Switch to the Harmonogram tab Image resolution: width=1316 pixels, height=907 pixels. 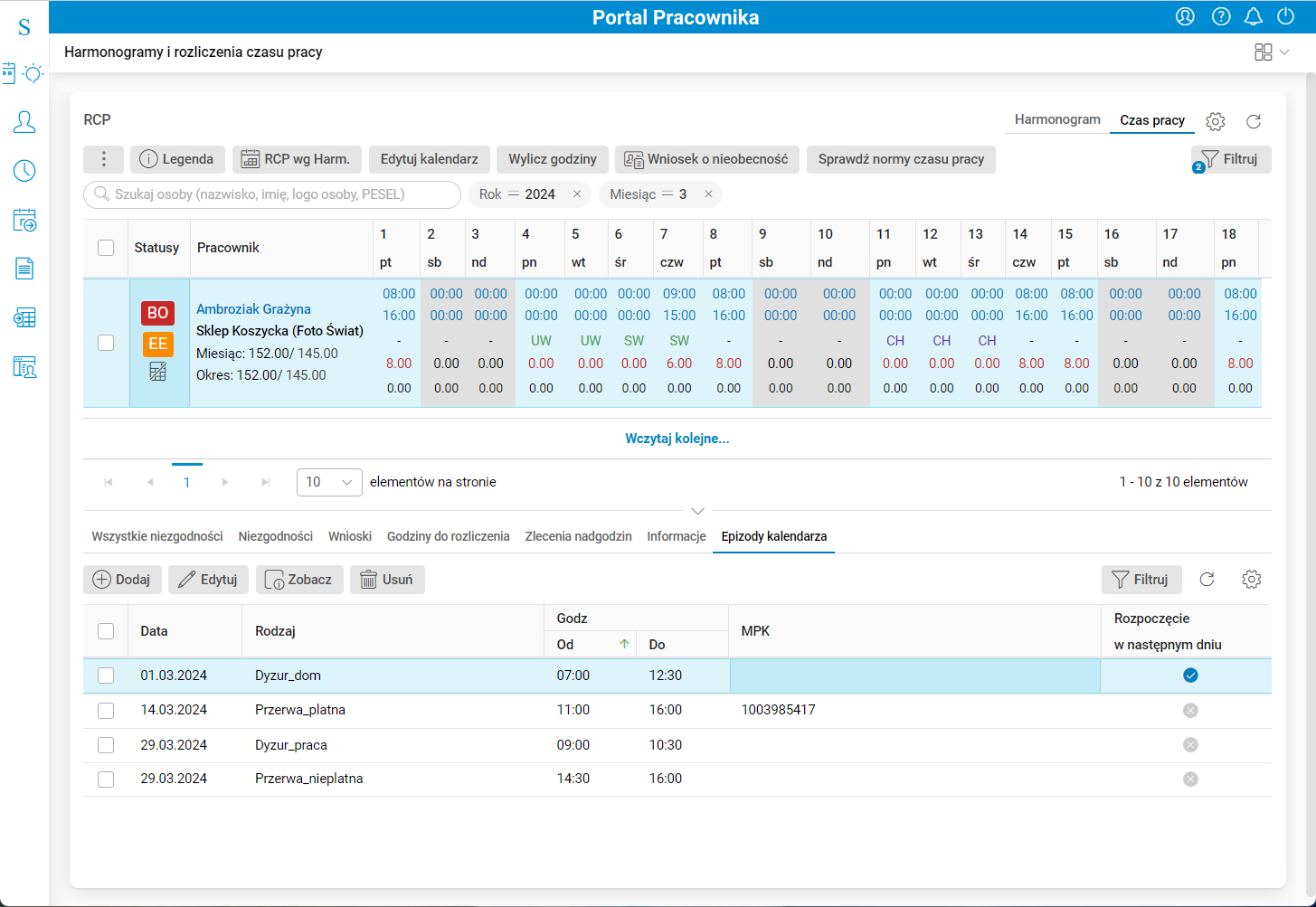1056,119
